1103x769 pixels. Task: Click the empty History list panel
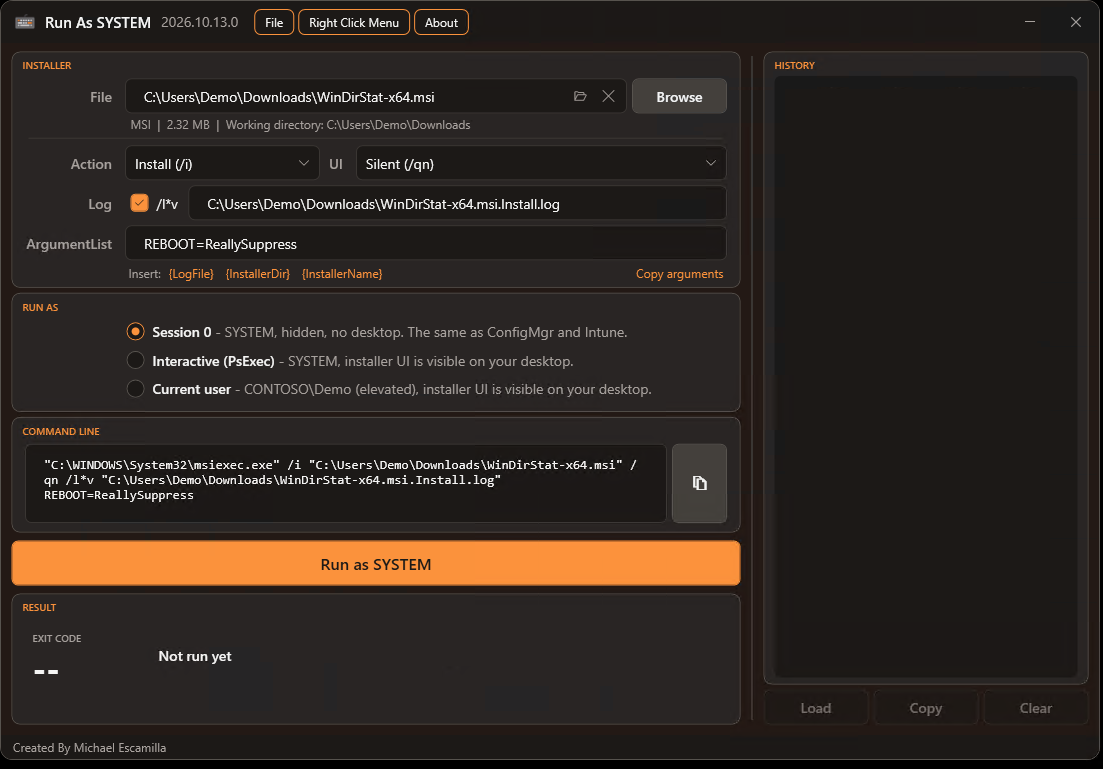[926, 376]
